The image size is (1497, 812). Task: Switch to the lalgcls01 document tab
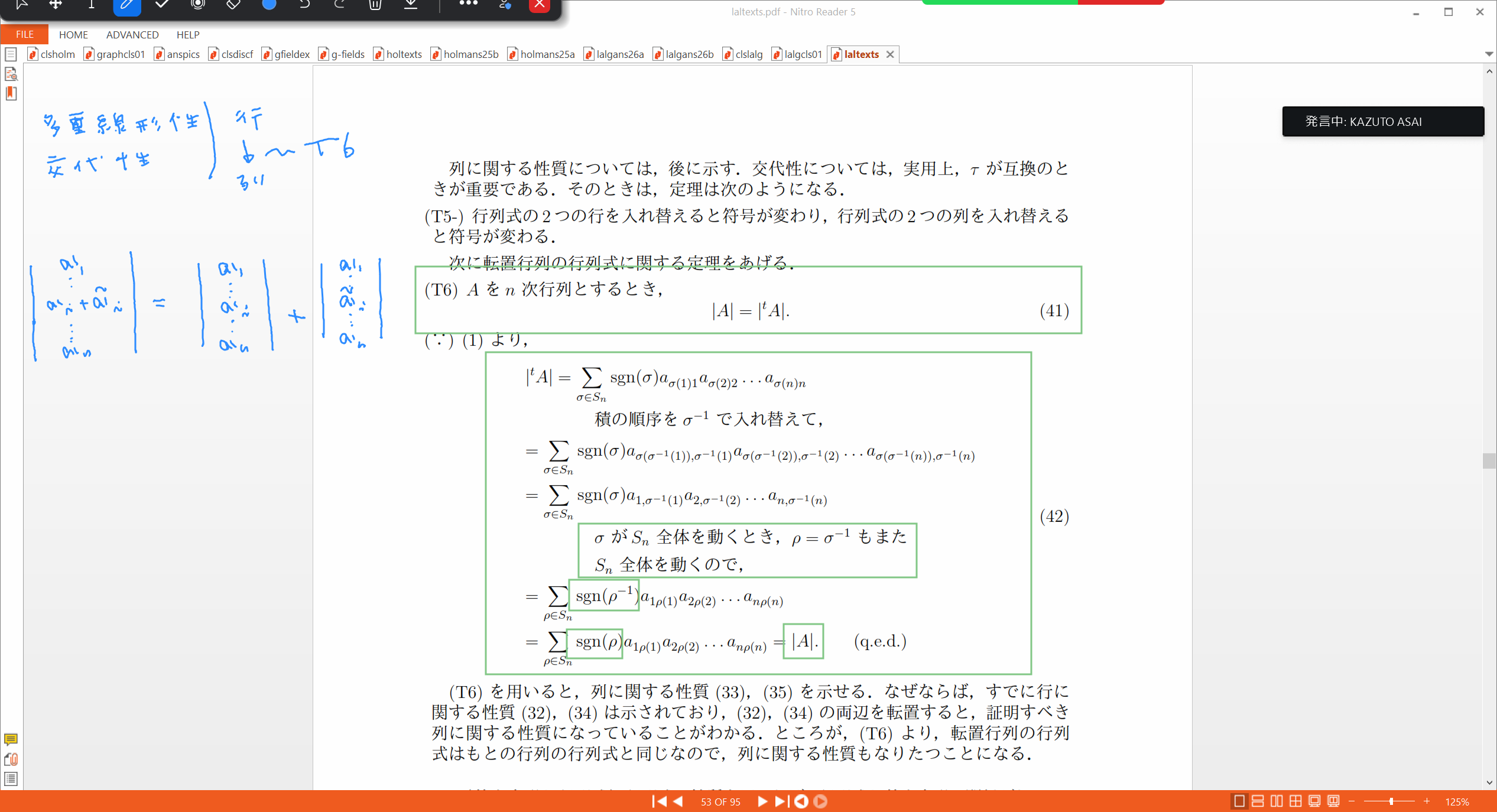(797, 54)
